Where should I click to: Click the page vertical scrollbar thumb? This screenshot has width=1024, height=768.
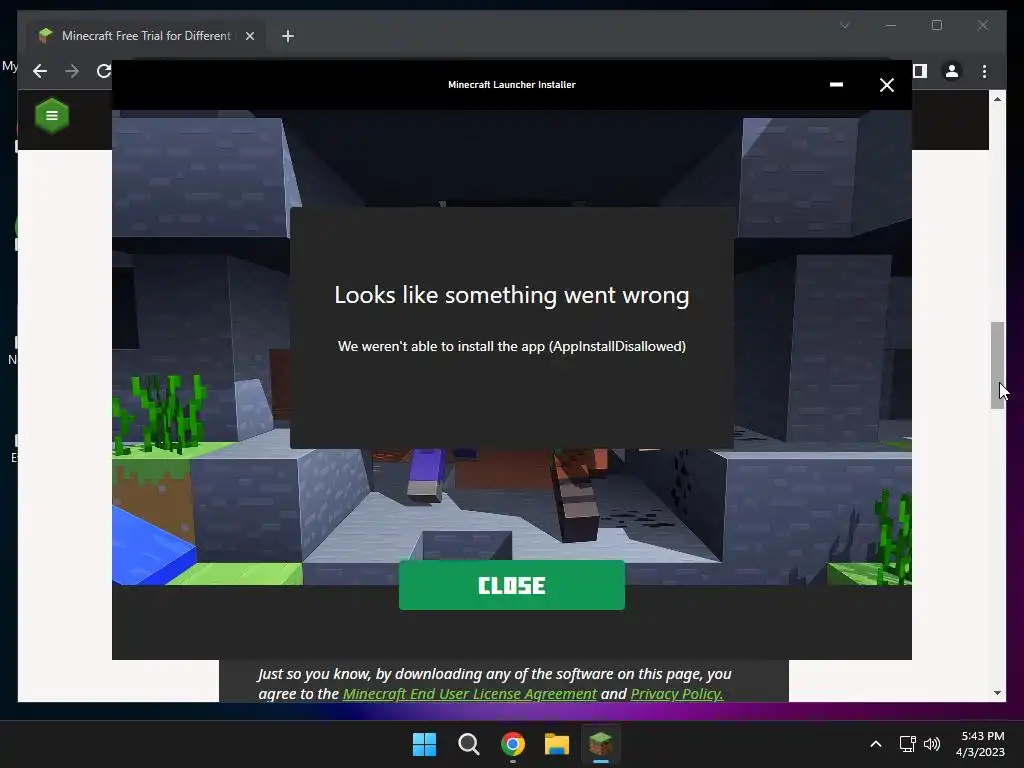(997, 365)
